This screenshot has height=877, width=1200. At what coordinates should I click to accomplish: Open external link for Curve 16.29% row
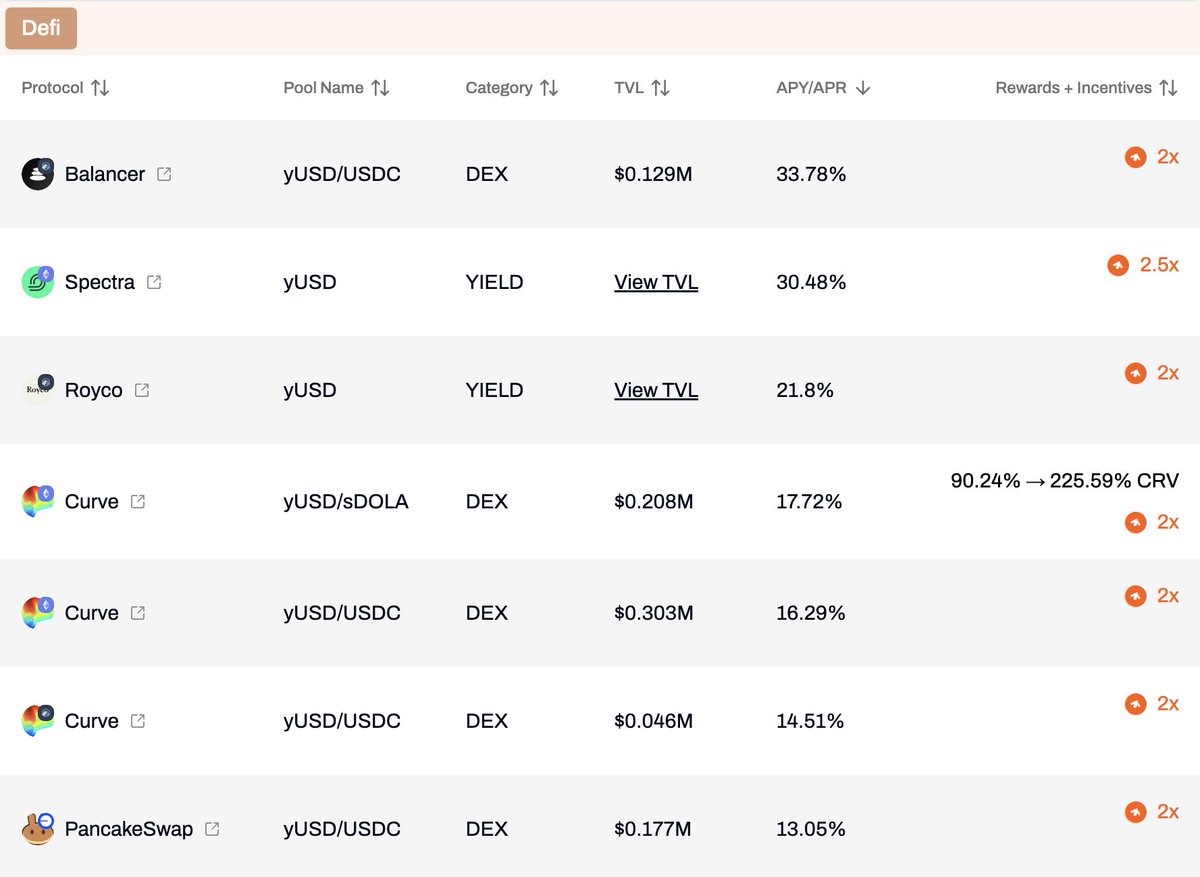coord(138,612)
